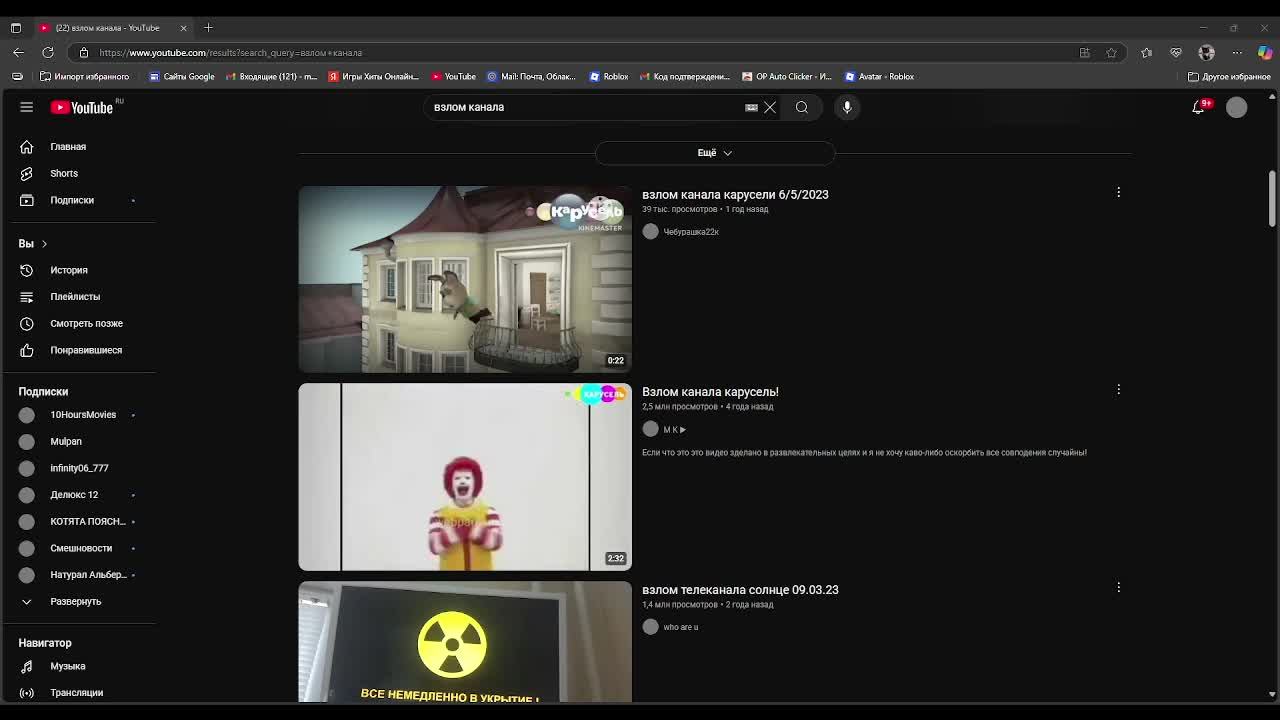This screenshot has height=720, width=1280.
Task: Open the browser favorites list
Action: click(1147, 52)
